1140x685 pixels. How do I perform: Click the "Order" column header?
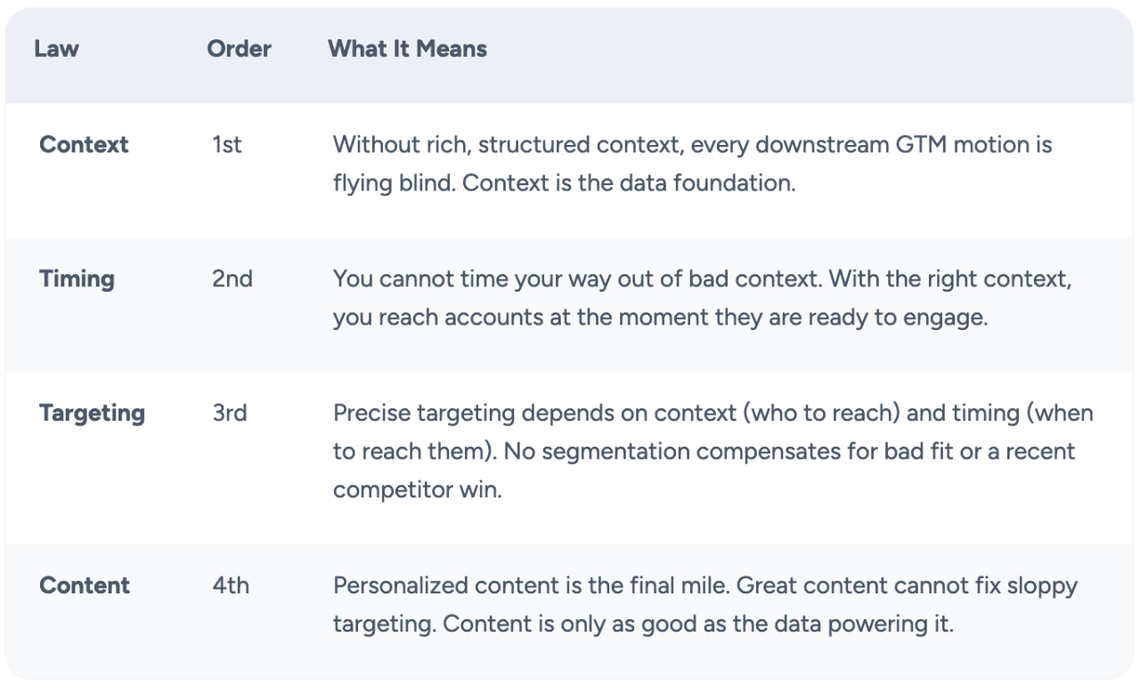[239, 49]
